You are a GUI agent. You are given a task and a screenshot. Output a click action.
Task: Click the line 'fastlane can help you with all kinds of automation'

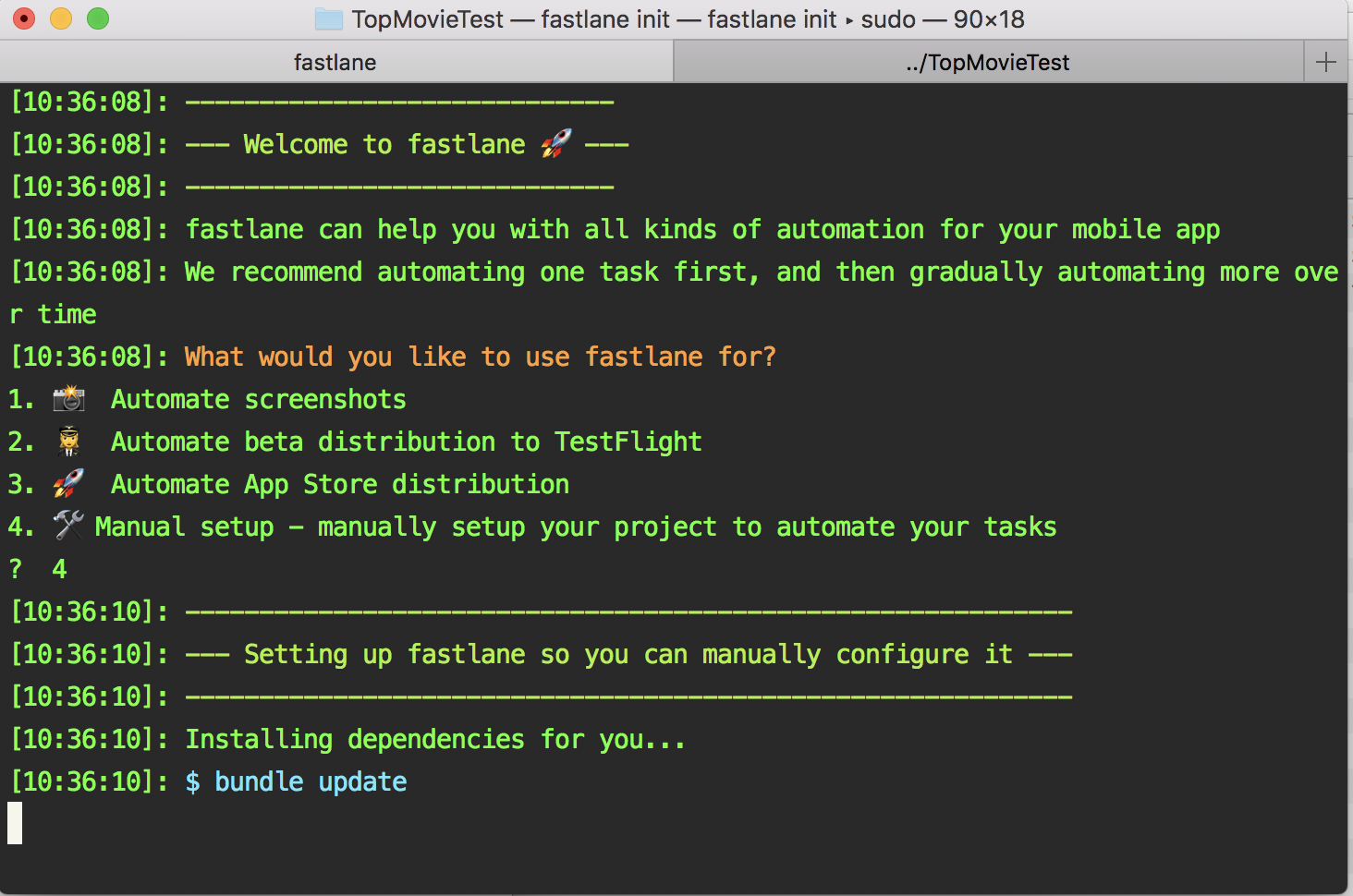tap(702, 229)
